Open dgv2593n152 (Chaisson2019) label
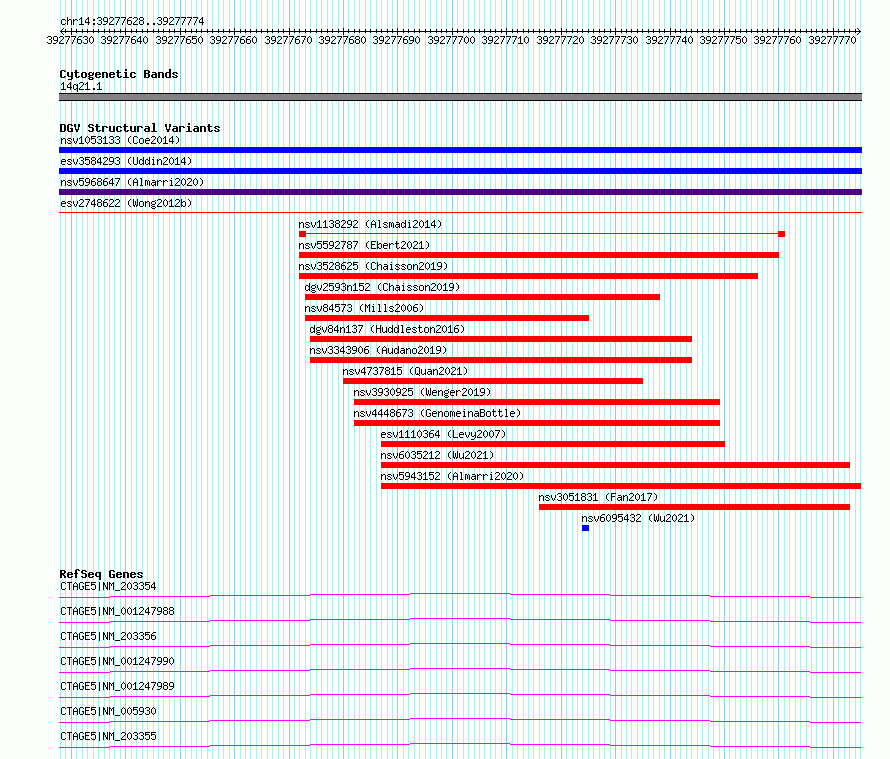The height and width of the screenshot is (759, 890). [x=382, y=287]
